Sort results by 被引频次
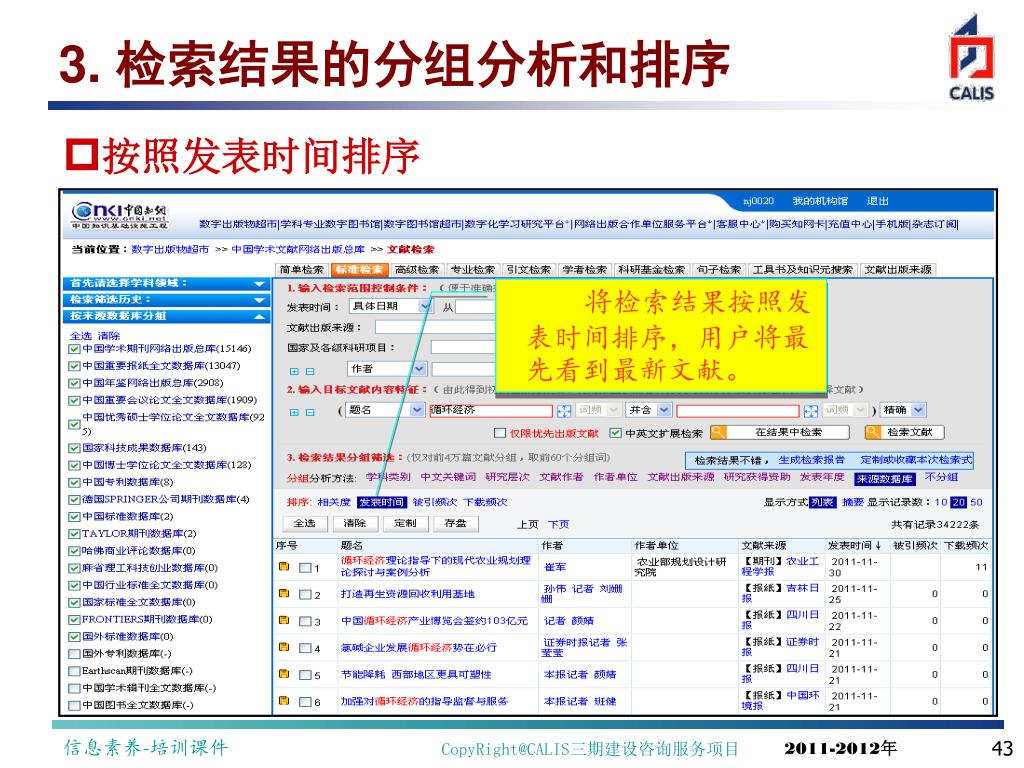 coord(434,502)
